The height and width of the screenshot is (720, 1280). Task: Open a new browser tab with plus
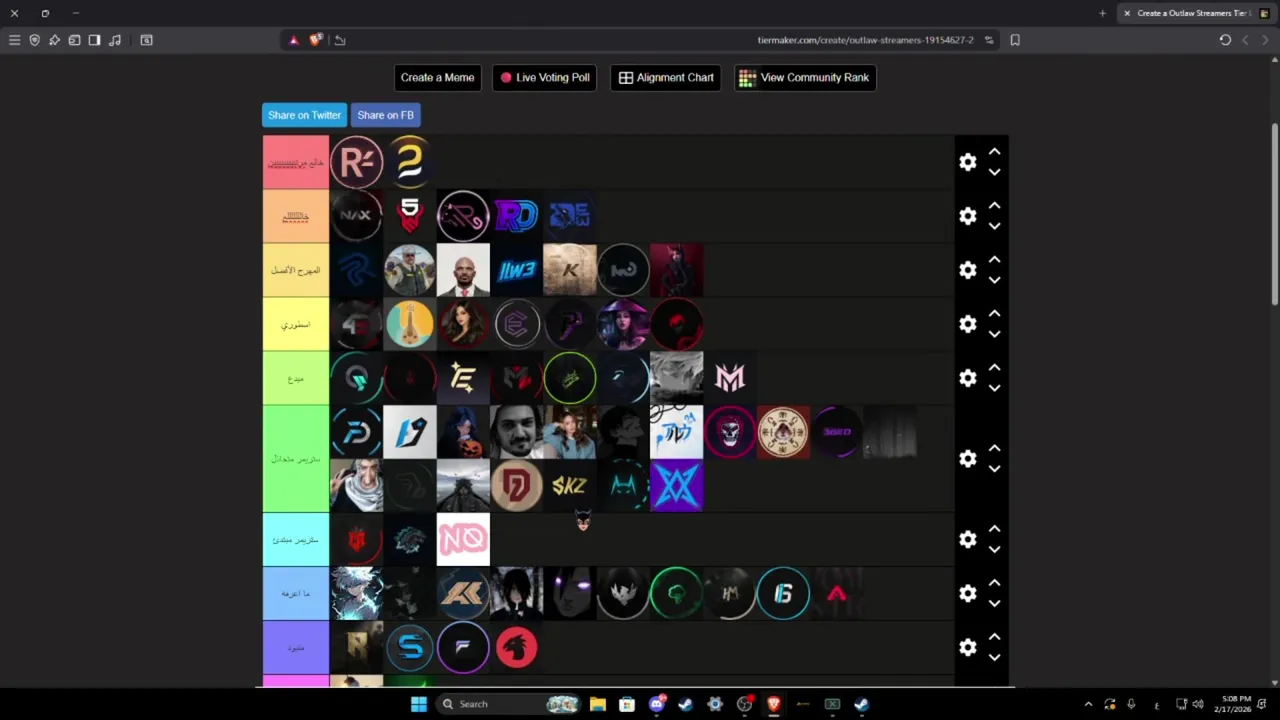coord(1102,13)
